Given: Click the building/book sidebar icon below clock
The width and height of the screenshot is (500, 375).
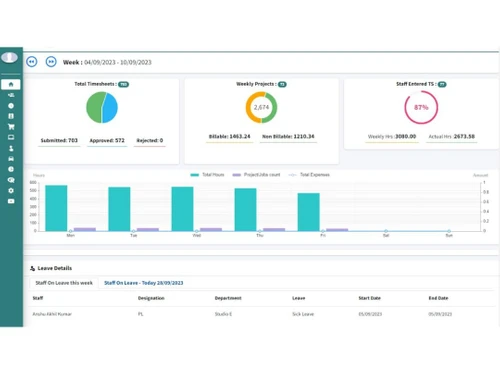Looking at the screenshot, I should point(11,116).
